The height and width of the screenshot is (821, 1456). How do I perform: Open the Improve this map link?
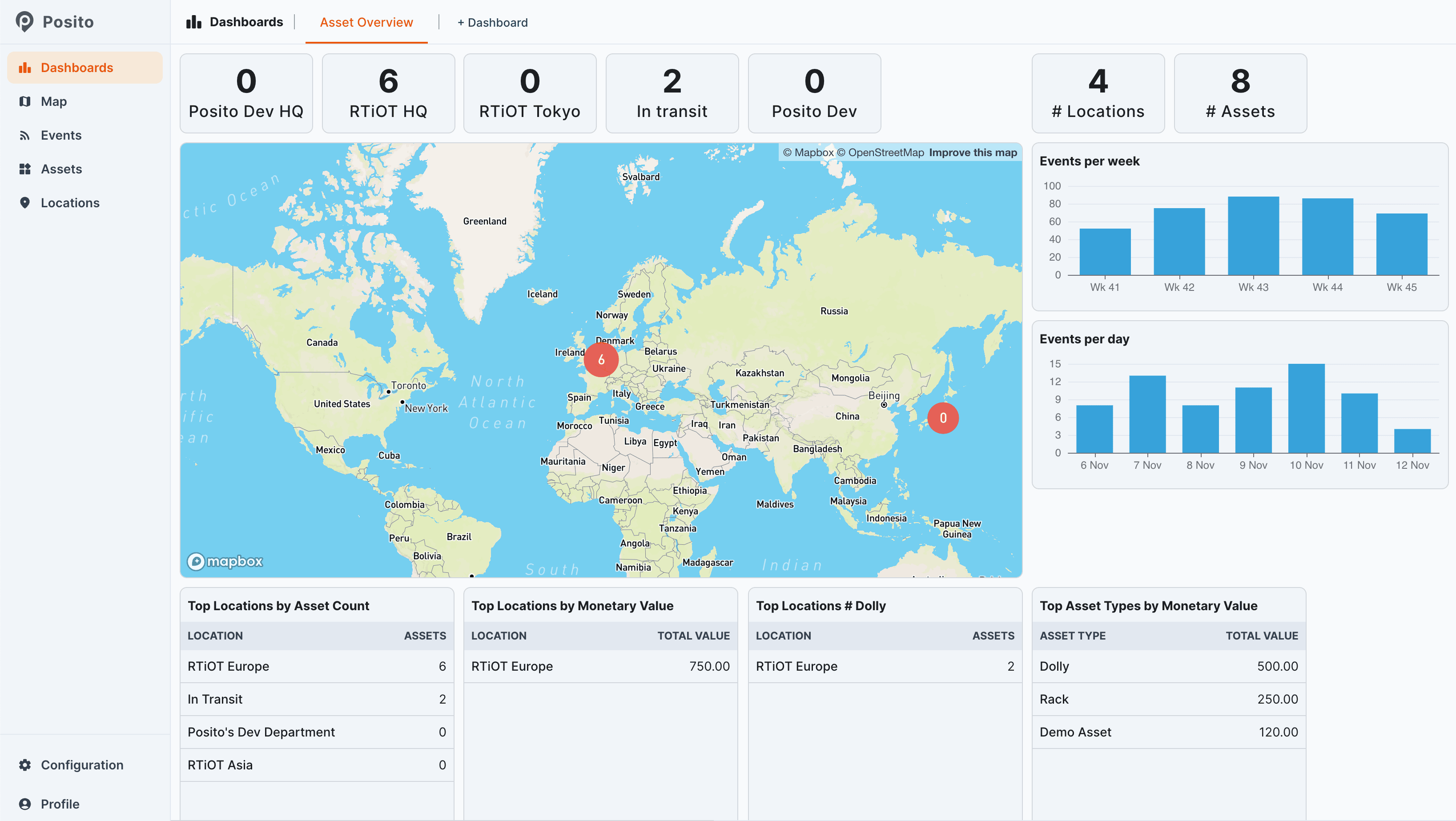point(973,152)
